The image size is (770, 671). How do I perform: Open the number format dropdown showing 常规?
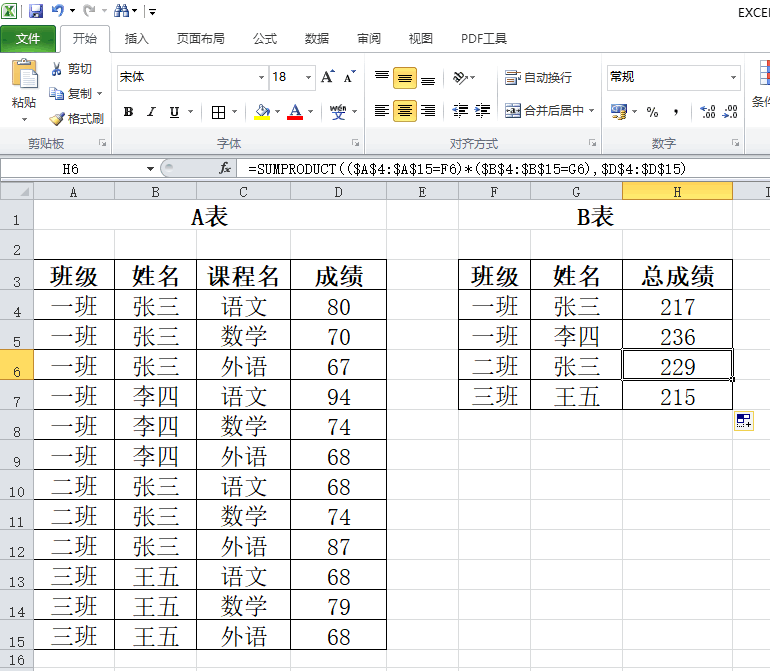[x=733, y=77]
